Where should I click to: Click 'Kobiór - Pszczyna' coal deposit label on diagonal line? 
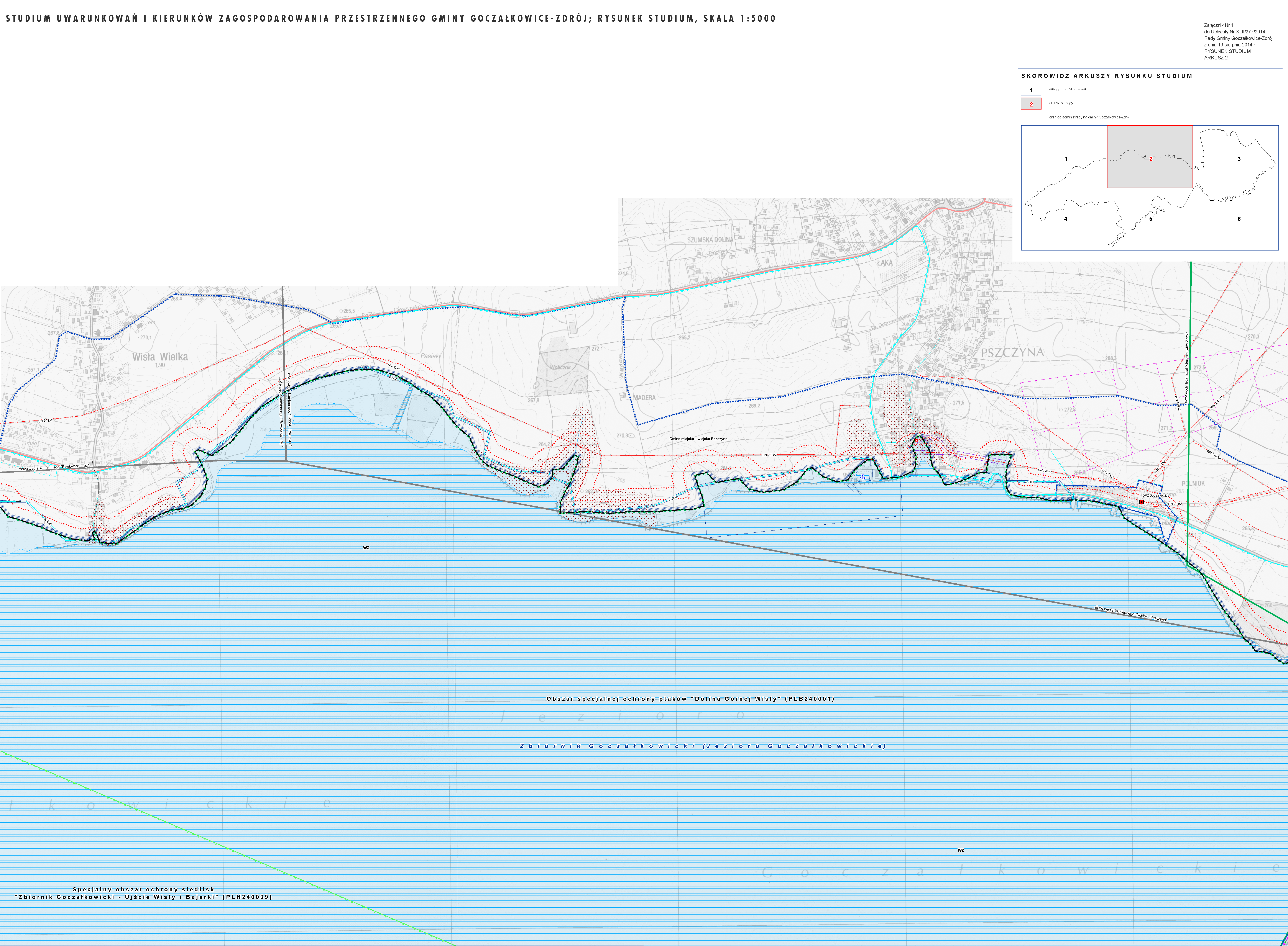[x=1130, y=614]
